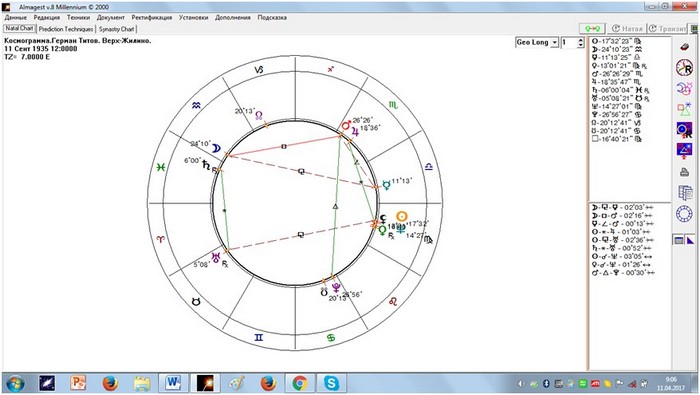Select Moon position row 24°10'23"
The image size is (700, 395).
[617, 49]
